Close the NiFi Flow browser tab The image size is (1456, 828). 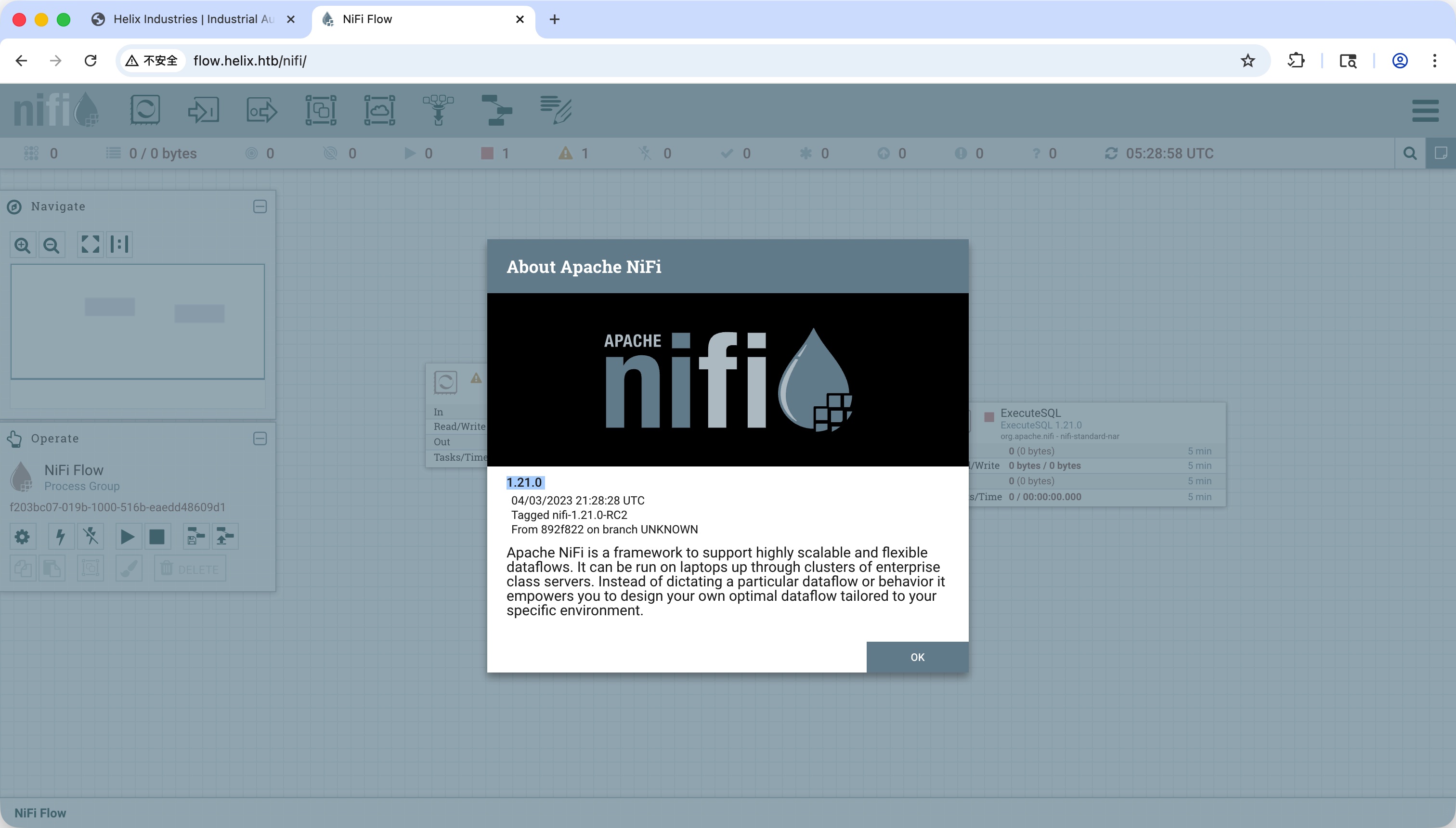(519, 19)
